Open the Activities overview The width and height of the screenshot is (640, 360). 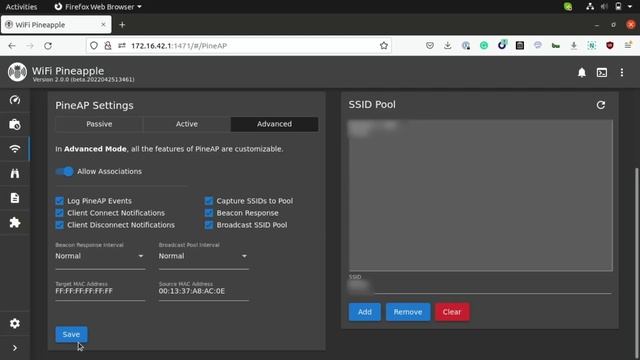21,7
